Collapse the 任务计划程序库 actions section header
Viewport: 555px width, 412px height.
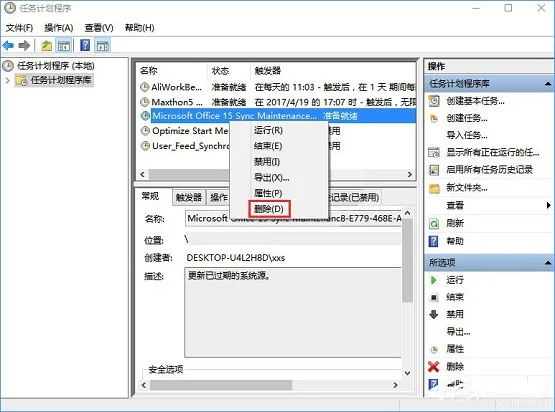[548, 84]
